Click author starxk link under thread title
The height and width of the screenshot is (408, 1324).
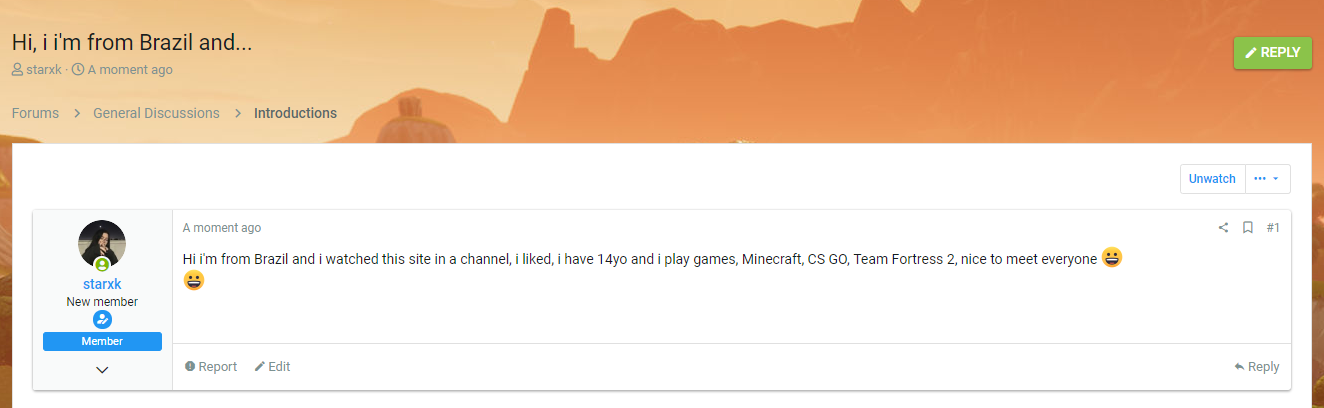43,70
